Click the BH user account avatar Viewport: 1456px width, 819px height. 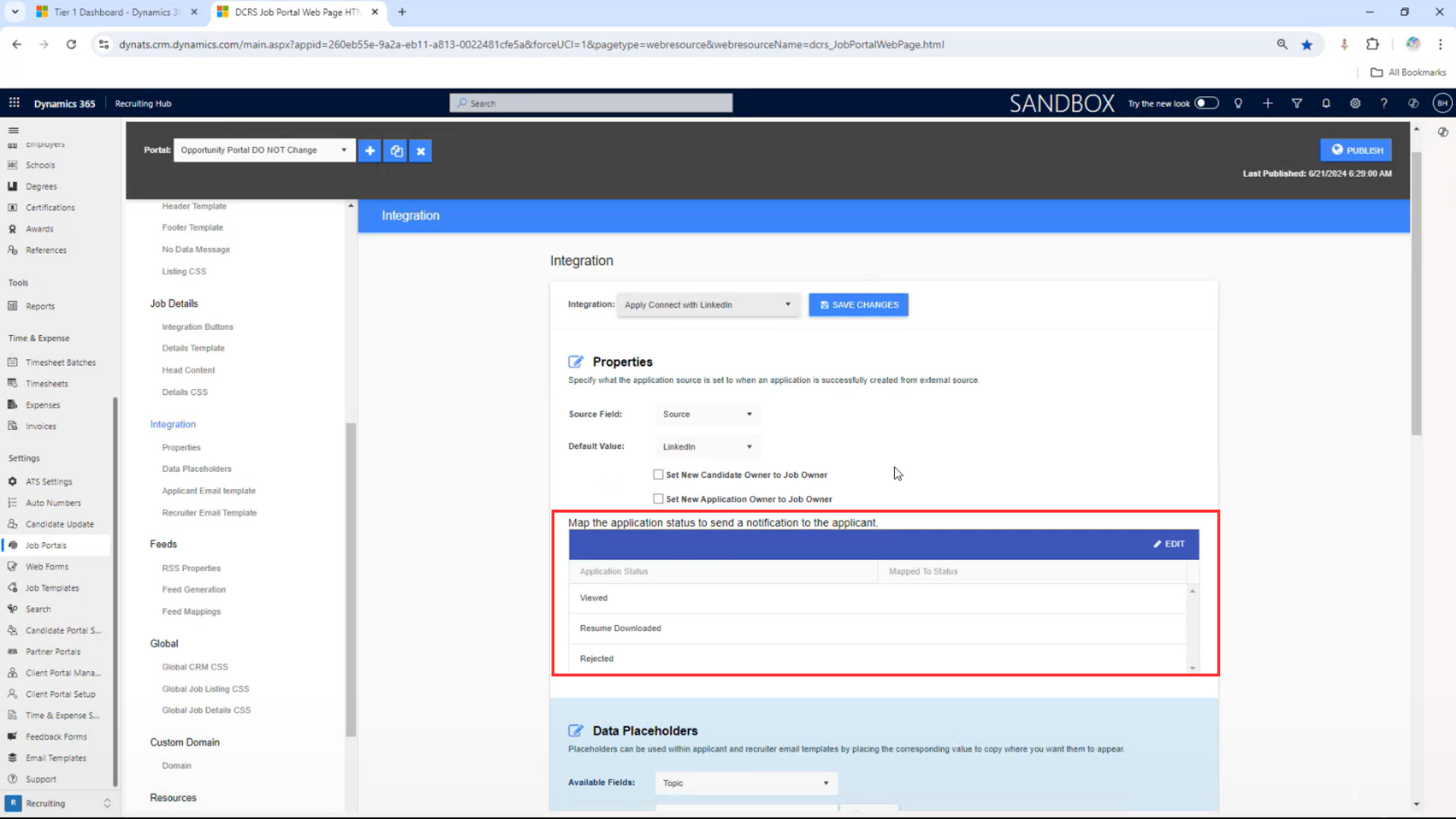point(1442,103)
